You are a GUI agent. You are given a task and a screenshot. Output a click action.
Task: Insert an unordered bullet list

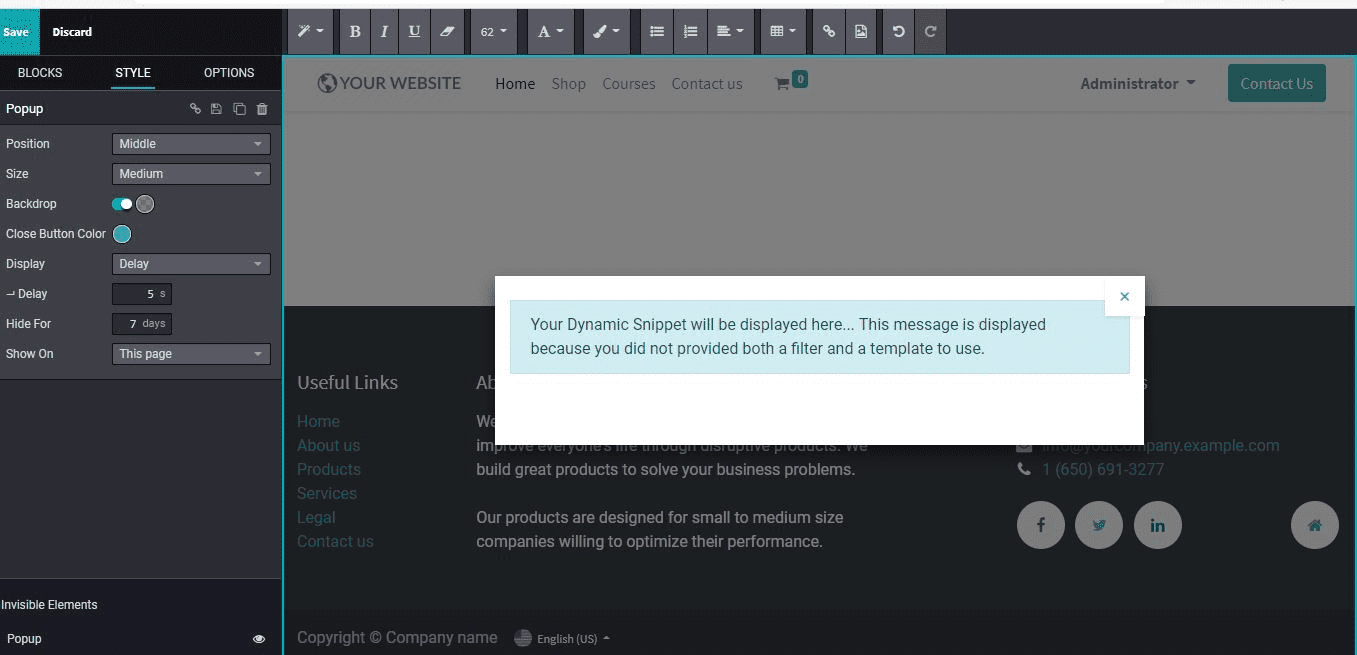(656, 32)
